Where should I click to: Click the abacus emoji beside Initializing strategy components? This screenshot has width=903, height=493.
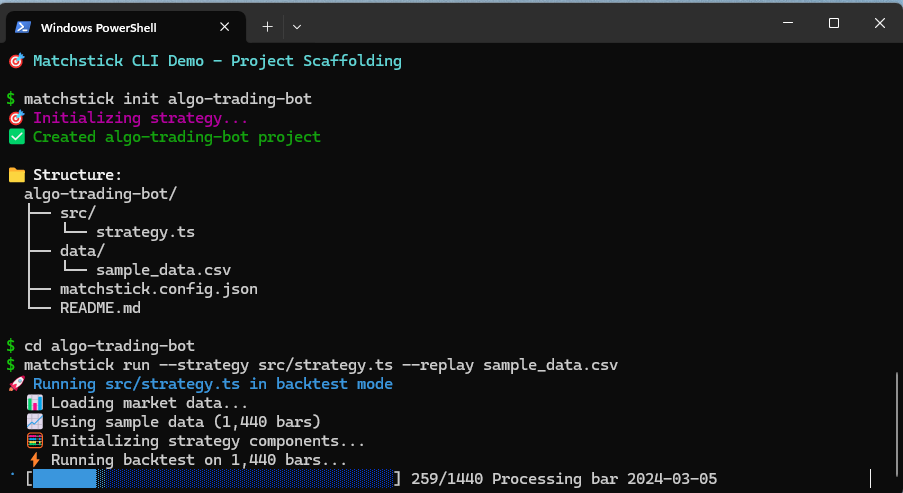click(x=35, y=441)
